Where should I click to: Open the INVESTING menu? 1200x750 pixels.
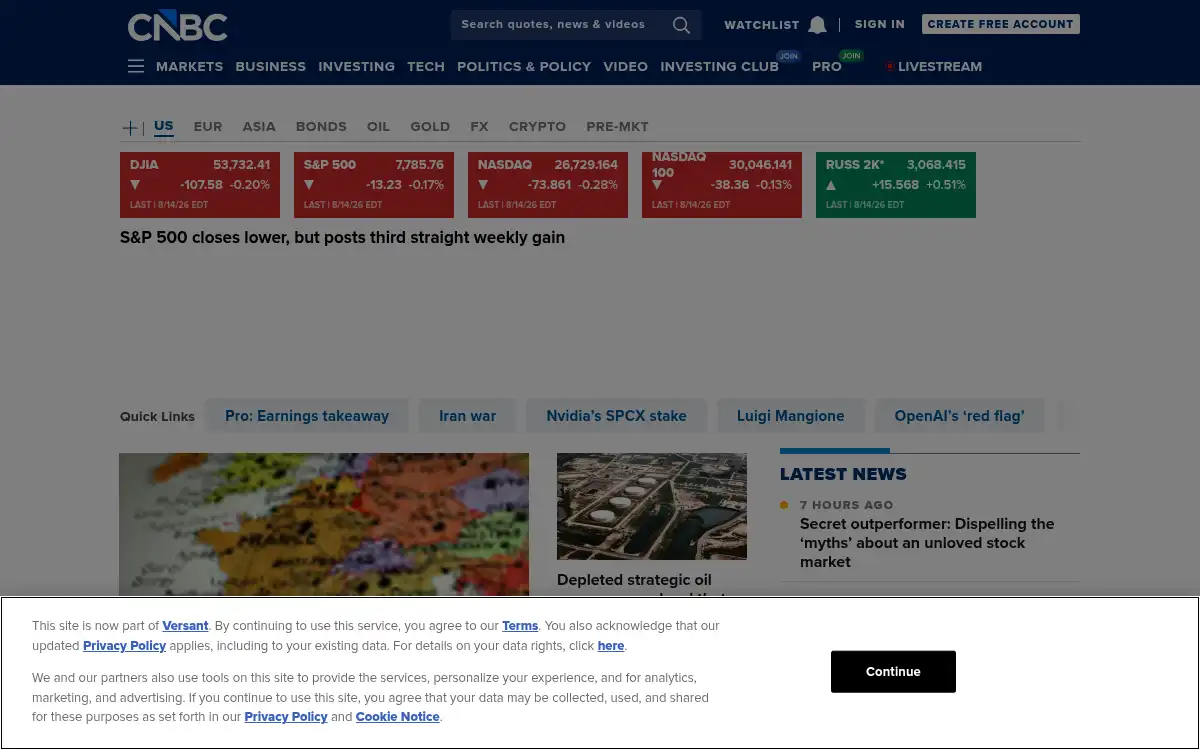click(x=356, y=66)
